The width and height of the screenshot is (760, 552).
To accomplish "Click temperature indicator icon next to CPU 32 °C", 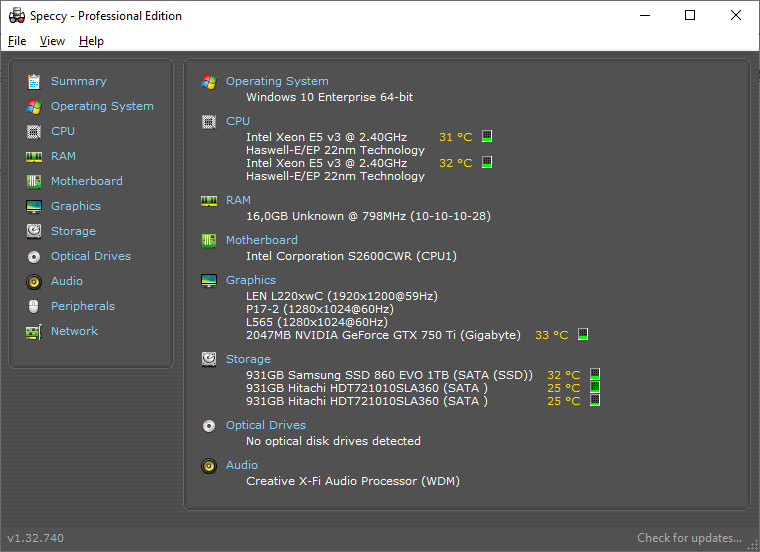I will 487,162.
